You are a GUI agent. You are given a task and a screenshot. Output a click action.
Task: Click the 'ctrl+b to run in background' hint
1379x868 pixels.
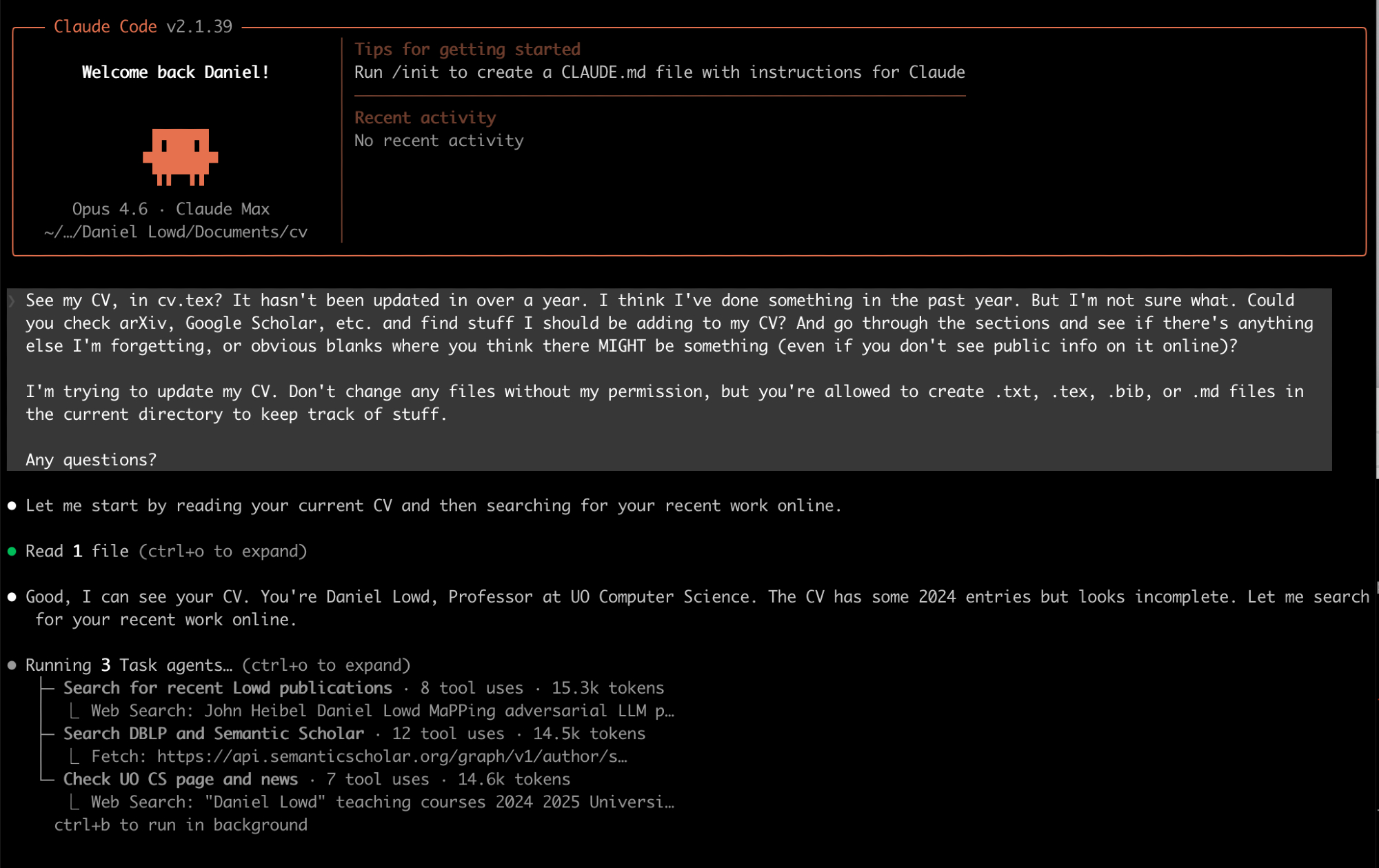181,825
